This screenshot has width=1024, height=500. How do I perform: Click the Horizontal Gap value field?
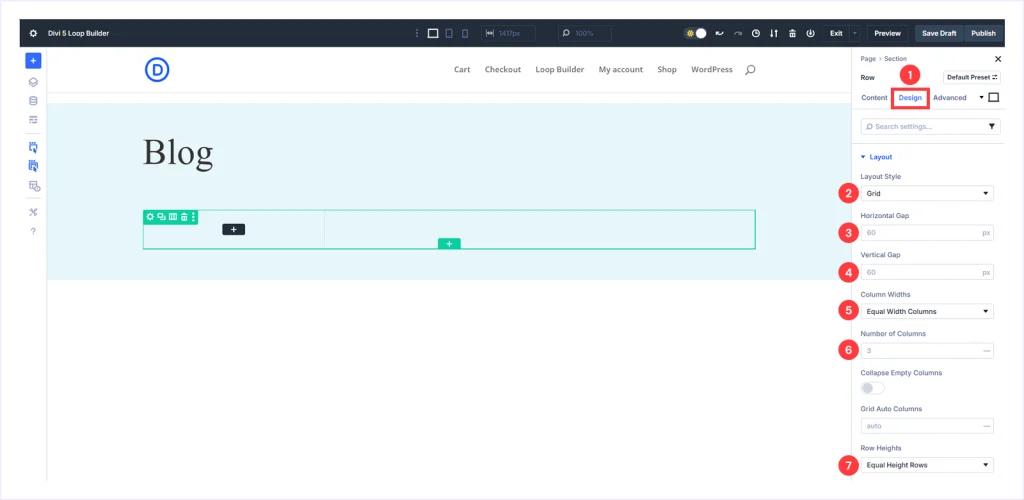point(927,233)
